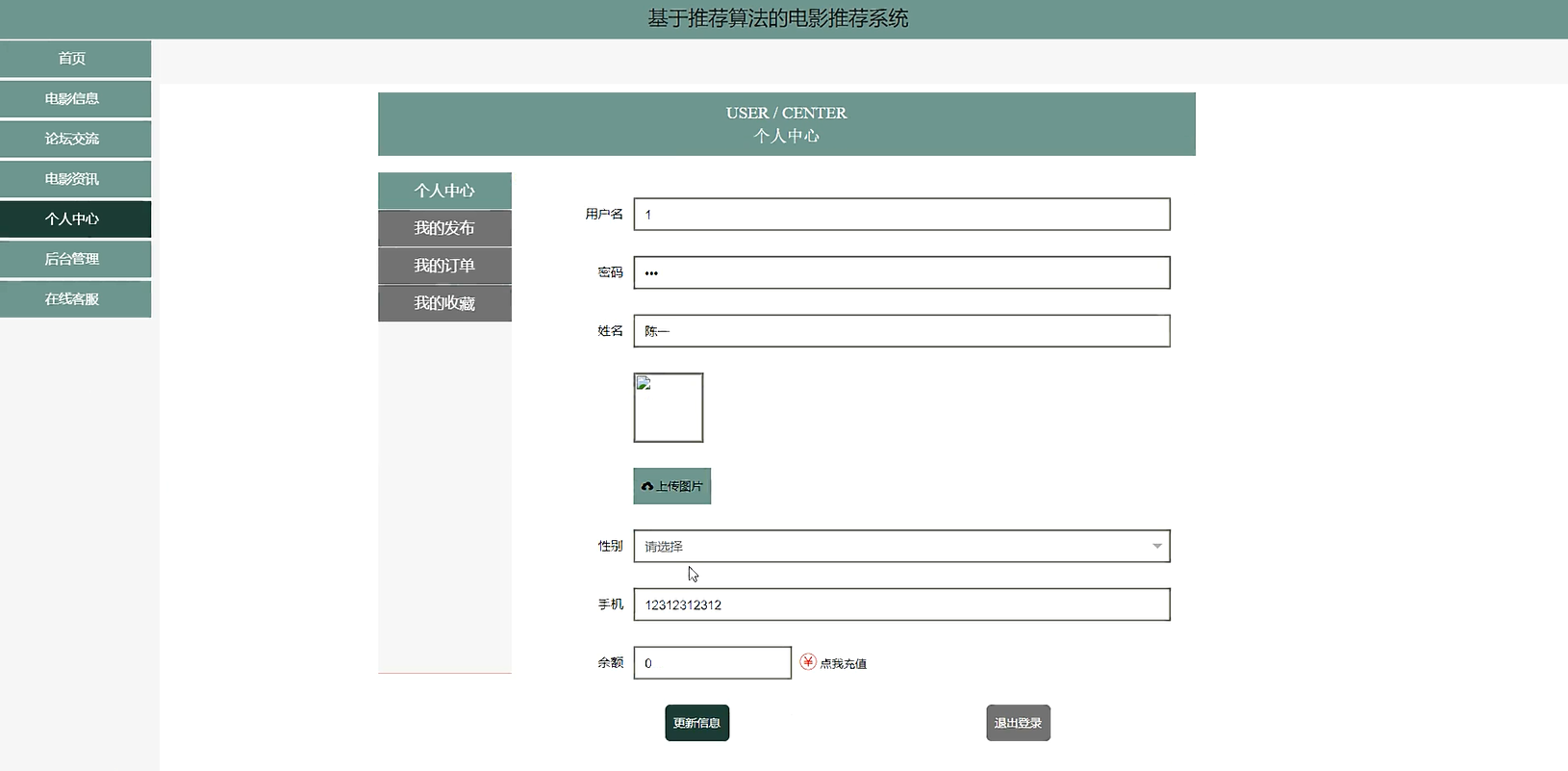Screen dimensions: 1568x771
Task: Click the avatar image thumbnail
Action: (669, 408)
